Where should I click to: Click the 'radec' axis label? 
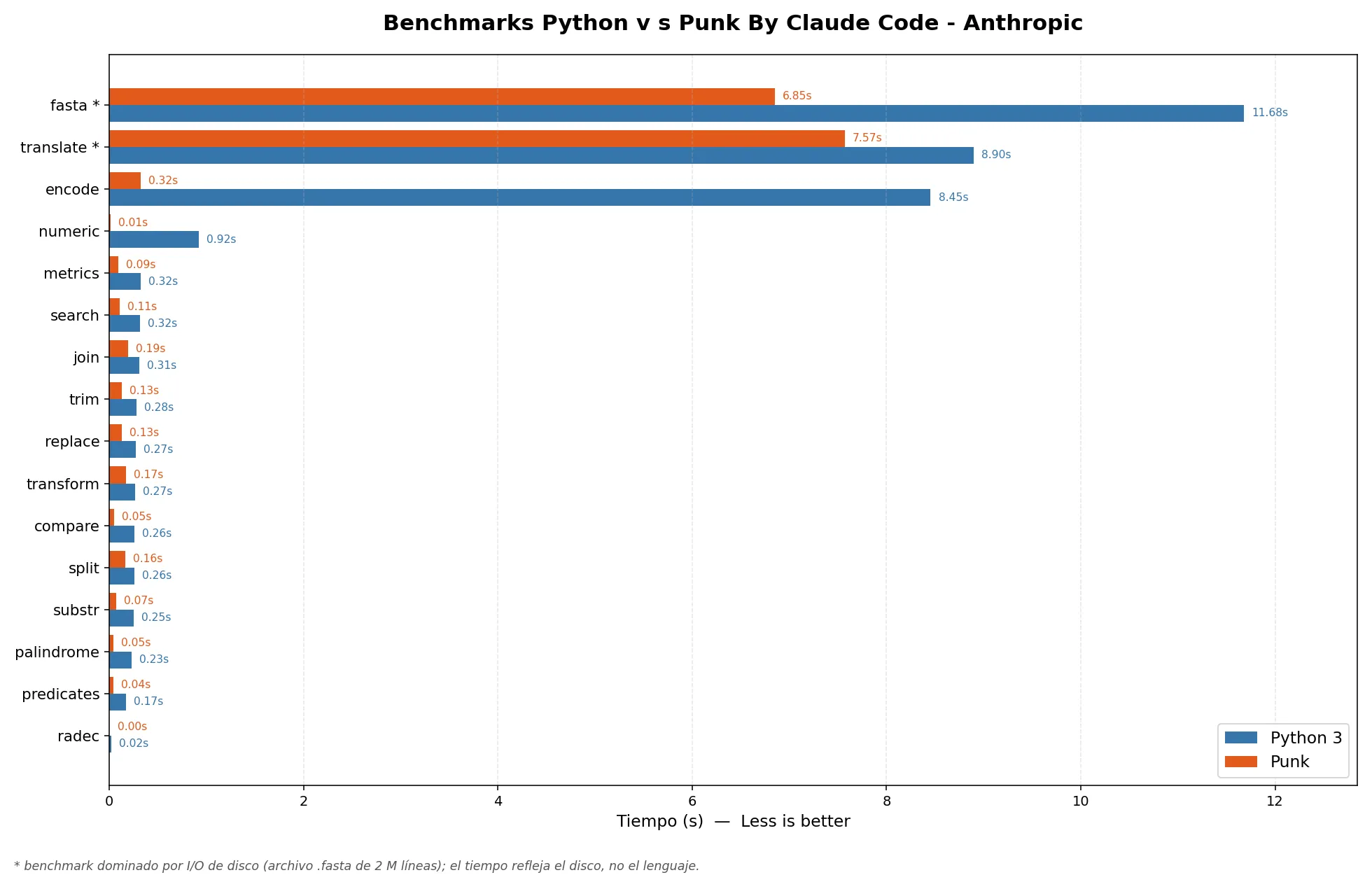(x=78, y=736)
